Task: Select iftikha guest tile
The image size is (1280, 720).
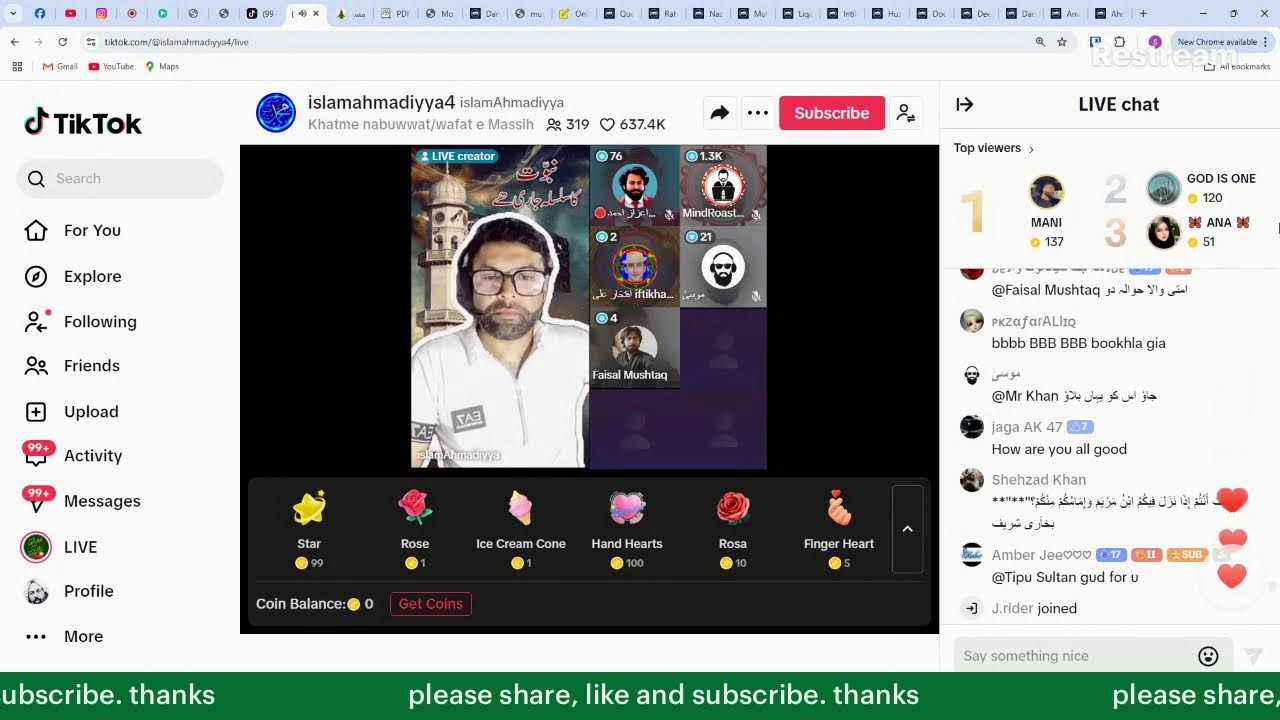Action: point(634,266)
